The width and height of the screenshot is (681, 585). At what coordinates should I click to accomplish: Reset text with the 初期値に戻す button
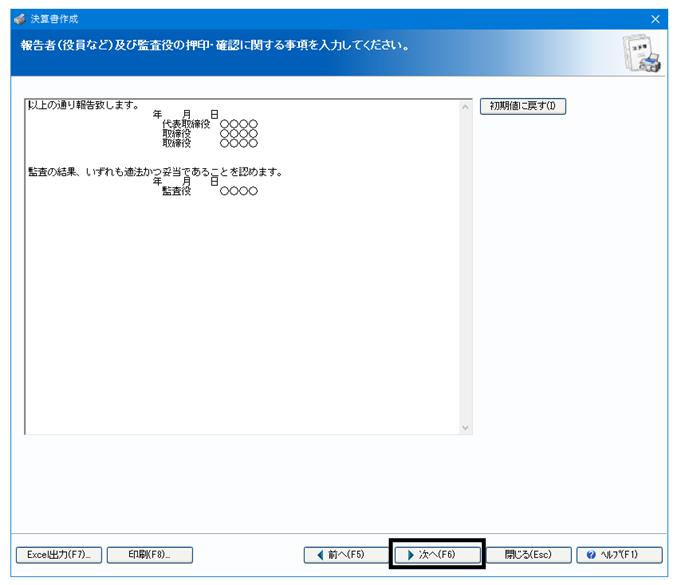click(523, 106)
